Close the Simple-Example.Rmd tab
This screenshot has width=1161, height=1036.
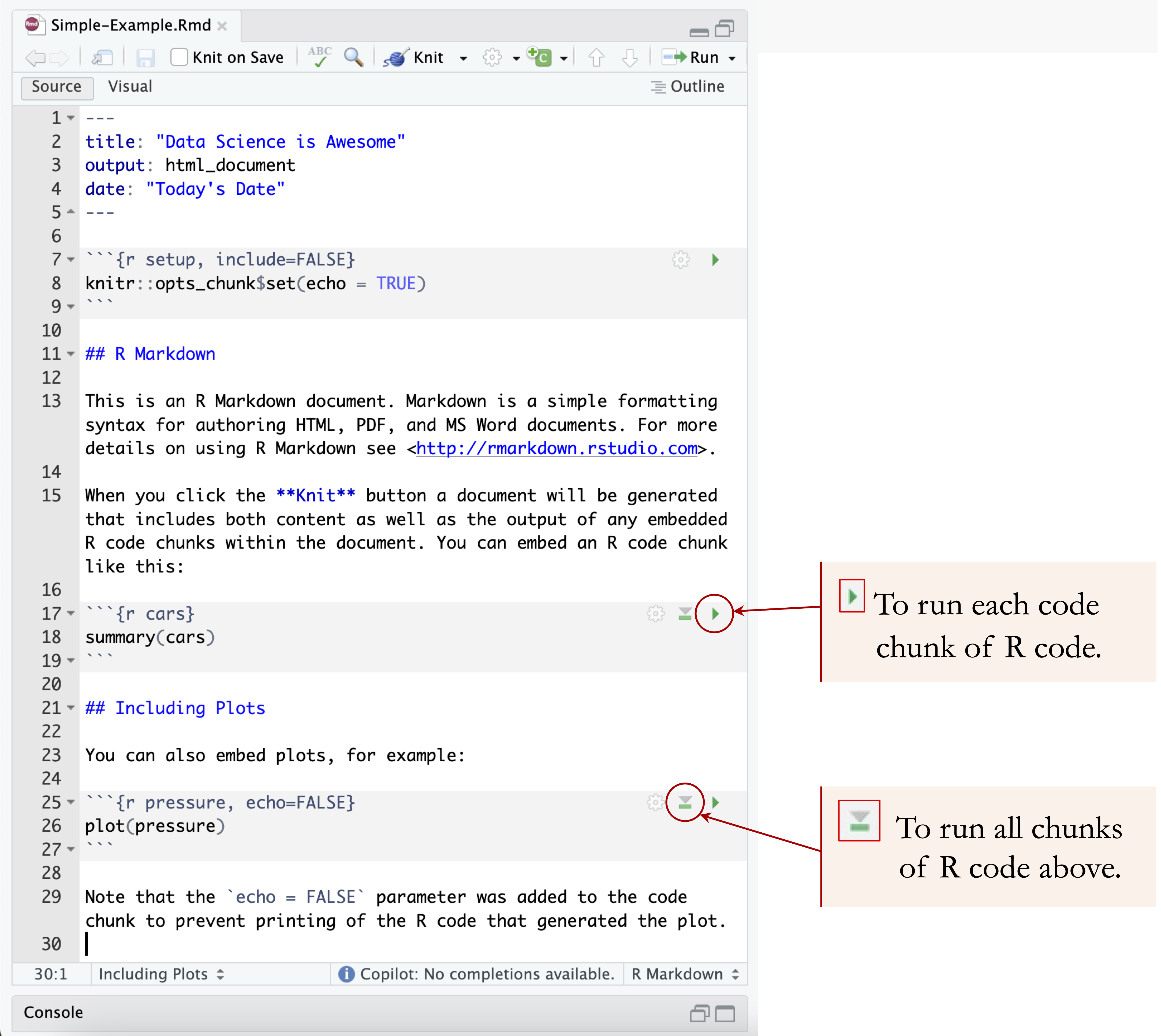coord(223,26)
